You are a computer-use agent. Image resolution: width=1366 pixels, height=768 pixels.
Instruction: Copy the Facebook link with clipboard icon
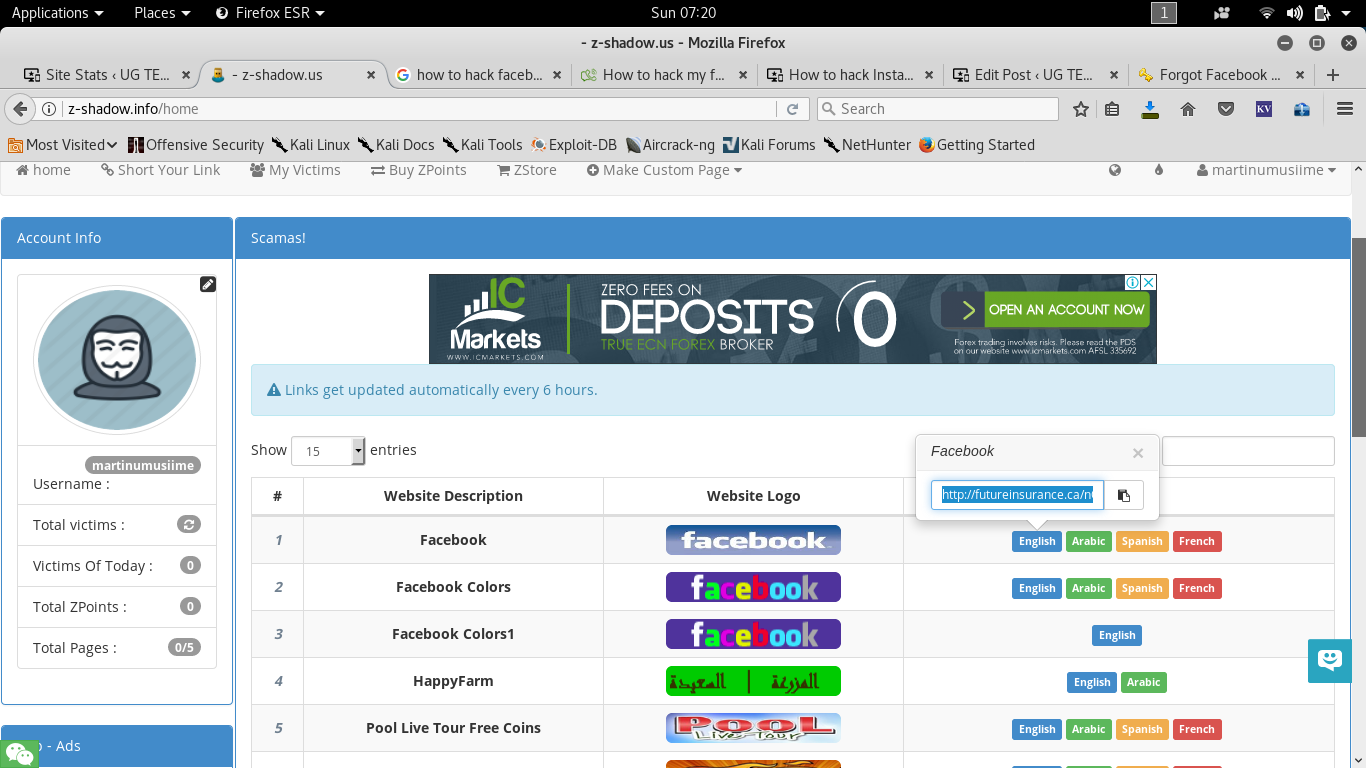[1124, 495]
